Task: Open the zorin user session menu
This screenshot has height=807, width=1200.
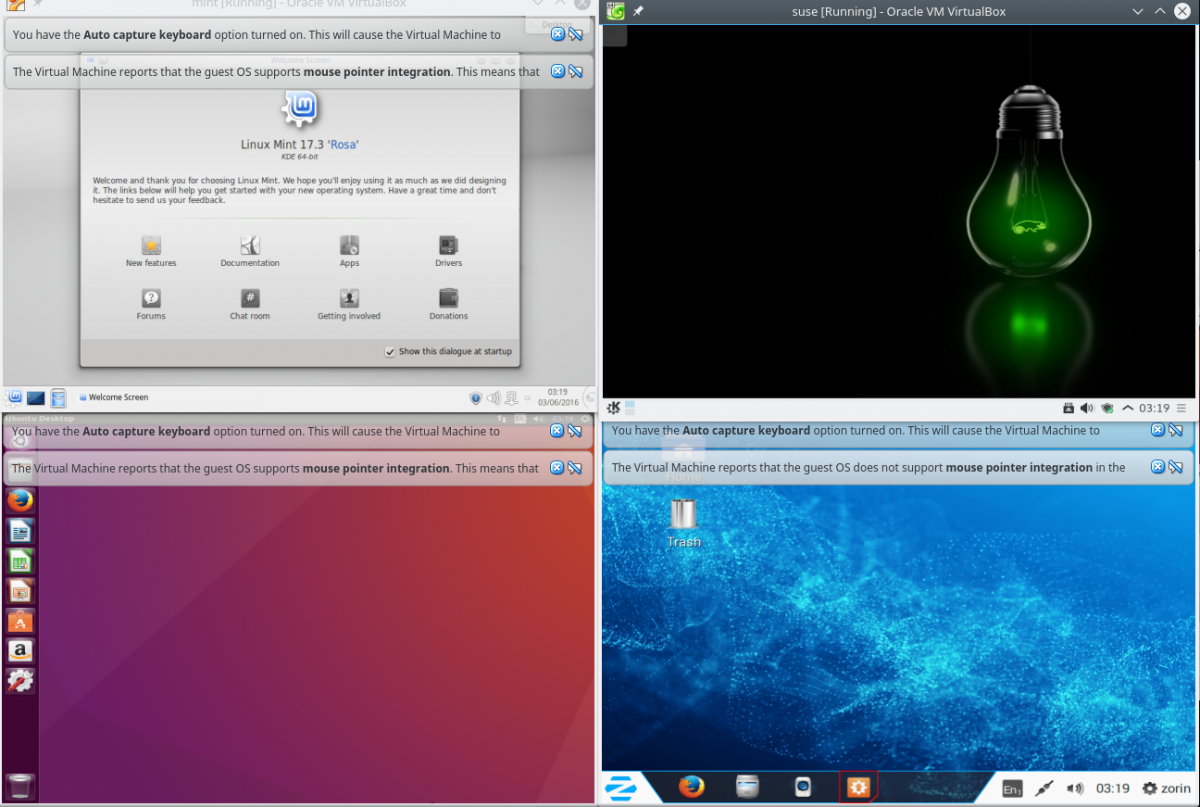Action: (x=1167, y=788)
